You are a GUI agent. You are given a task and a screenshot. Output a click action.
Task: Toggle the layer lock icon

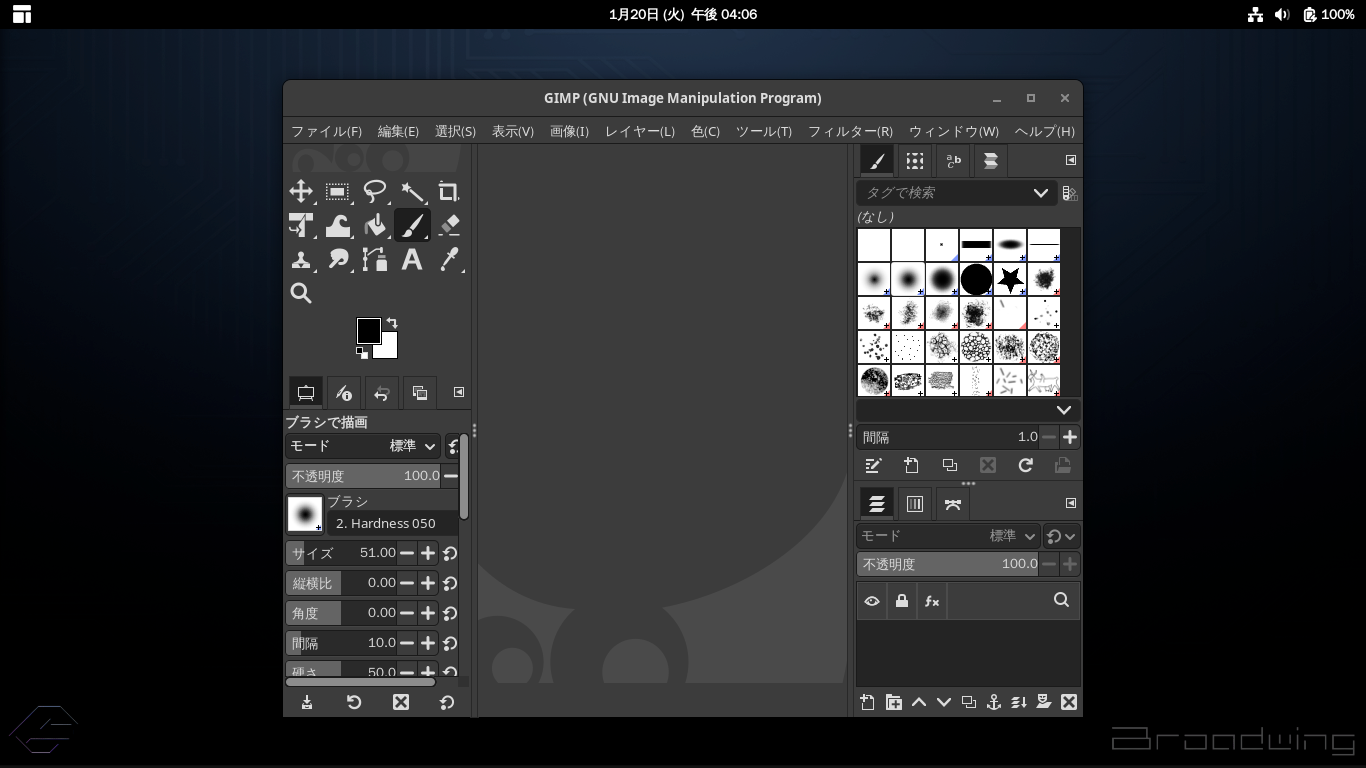(902, 601)
